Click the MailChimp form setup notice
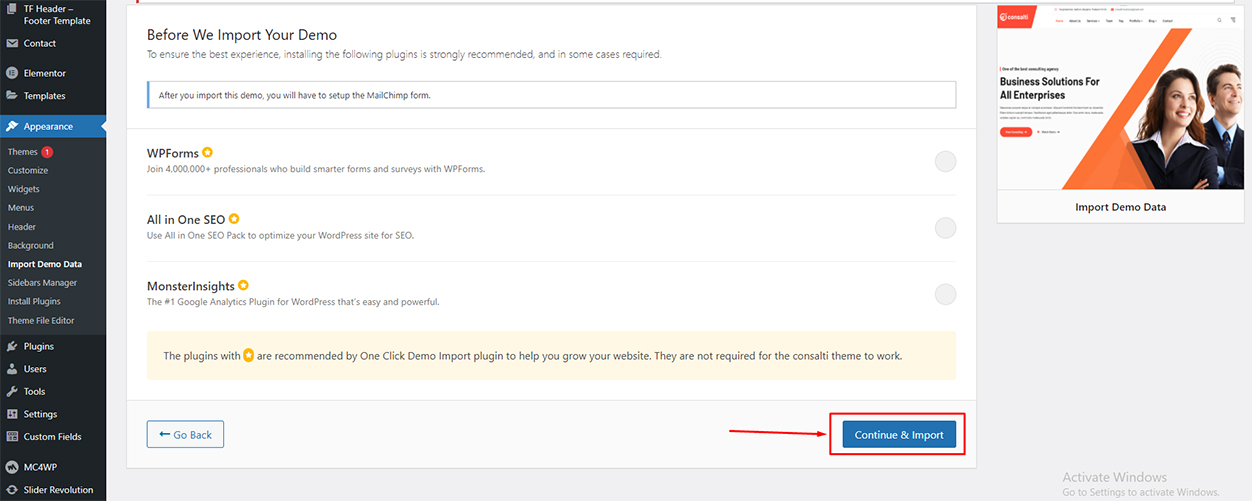Screen dimensions: 1252x501 [551, 95]
